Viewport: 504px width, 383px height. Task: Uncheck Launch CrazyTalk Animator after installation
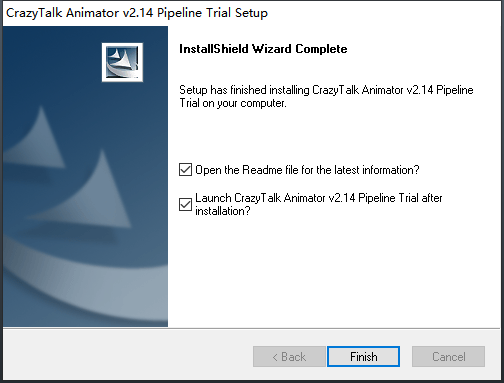tap(185, 204)
